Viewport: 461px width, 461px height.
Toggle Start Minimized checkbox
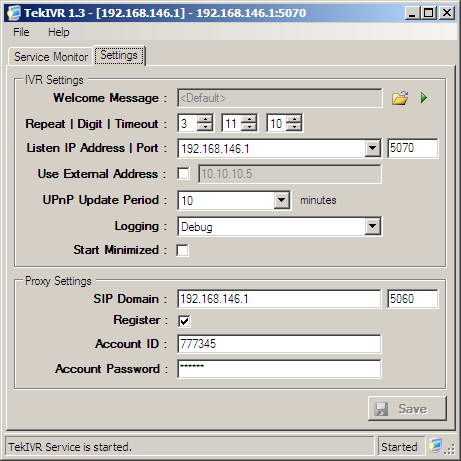182,250
